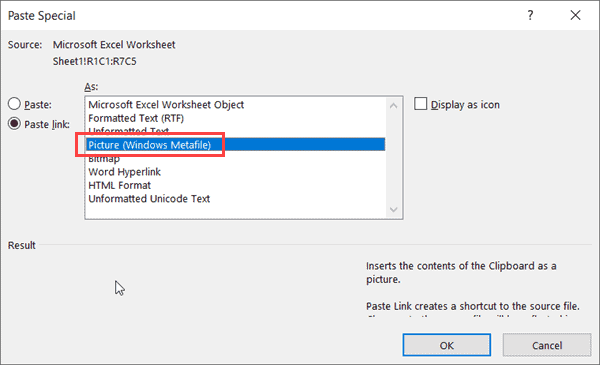600x365 pixels.
Task: Click the Cancel button
Action: pos(547,345)
